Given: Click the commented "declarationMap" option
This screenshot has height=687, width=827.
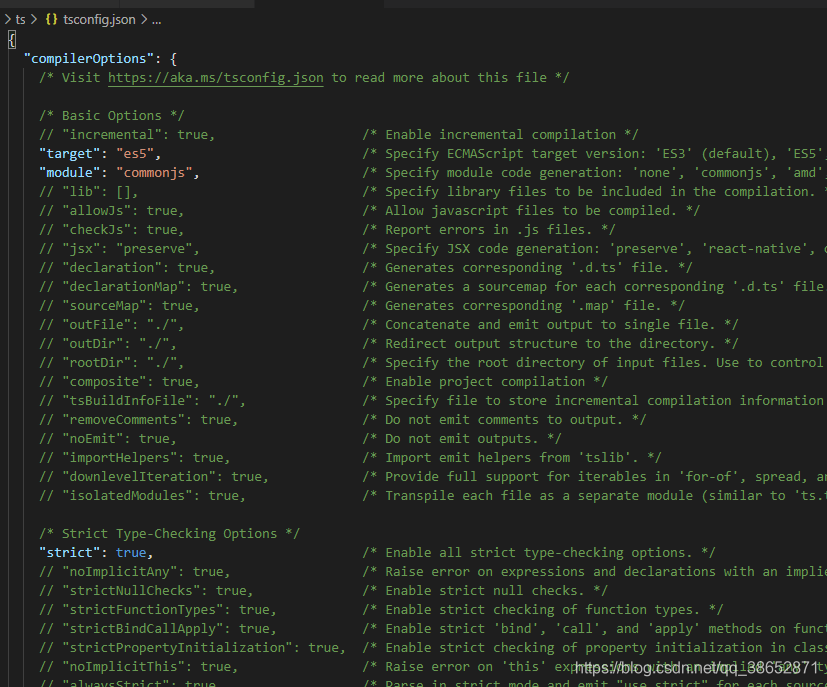Looking at the screenshot, I should pos(139,286).
